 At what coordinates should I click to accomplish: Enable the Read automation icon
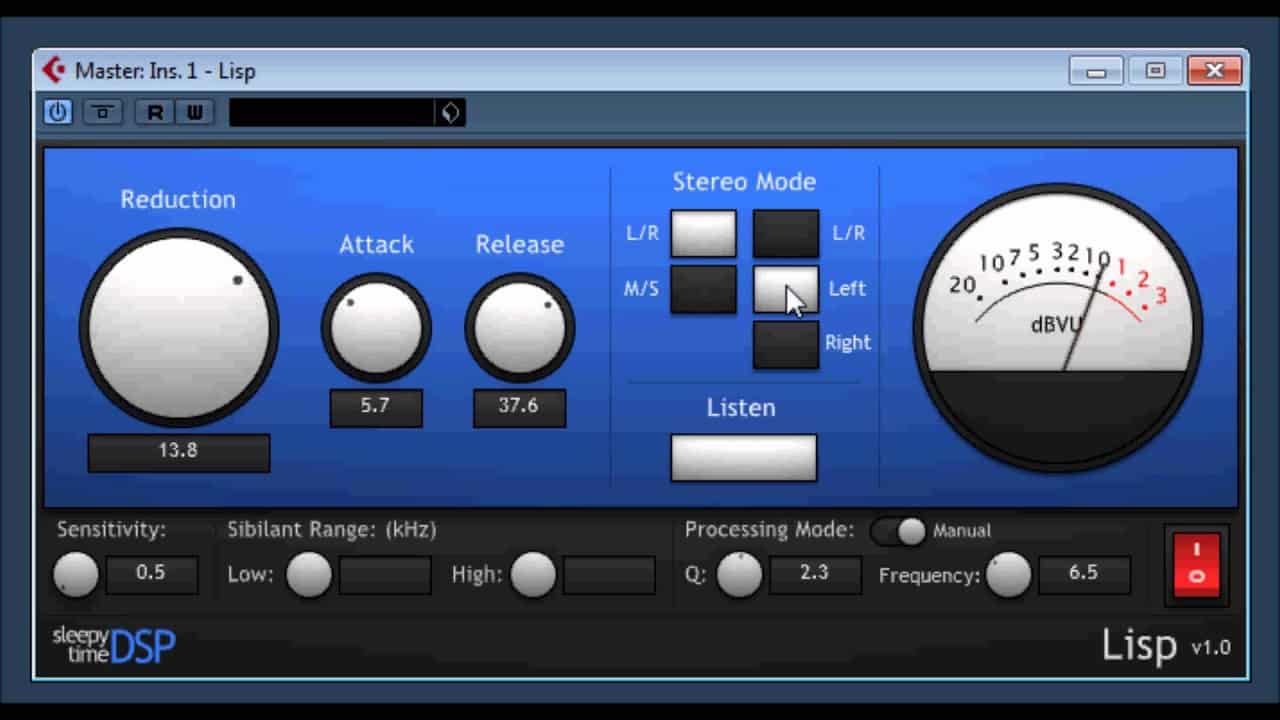(x=154, y=112)
